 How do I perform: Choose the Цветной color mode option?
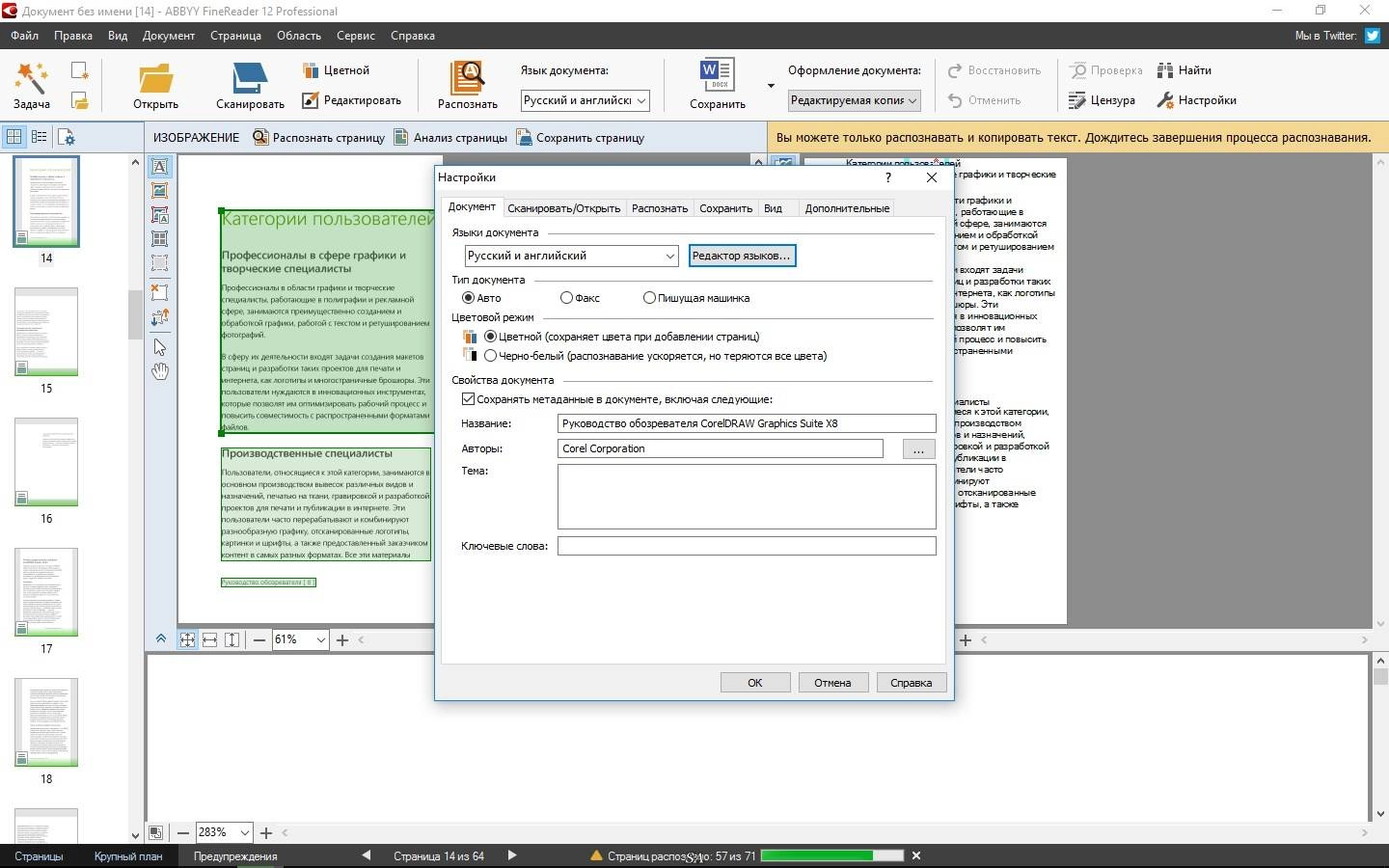coord(622,337)
